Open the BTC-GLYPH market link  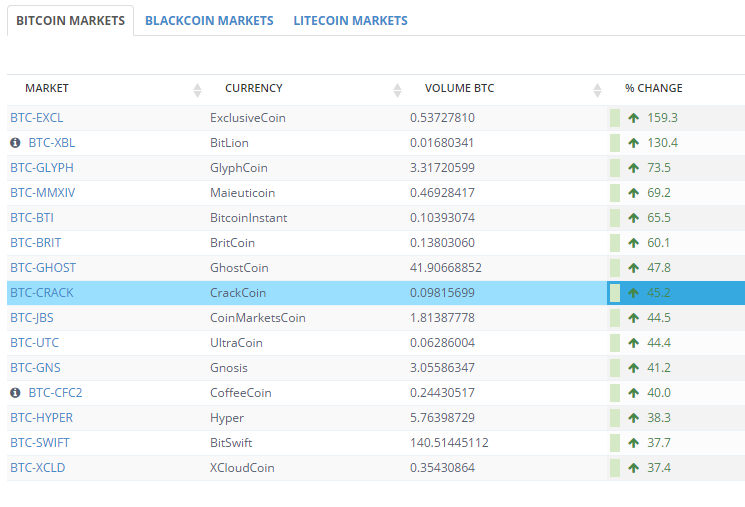(x=42, y=168)
